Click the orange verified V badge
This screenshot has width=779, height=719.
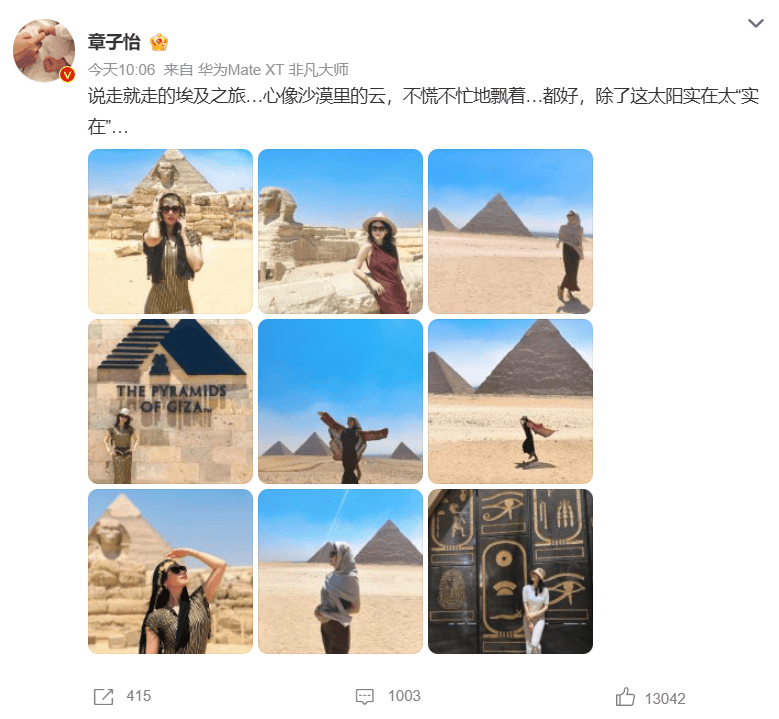coord(67,75)
